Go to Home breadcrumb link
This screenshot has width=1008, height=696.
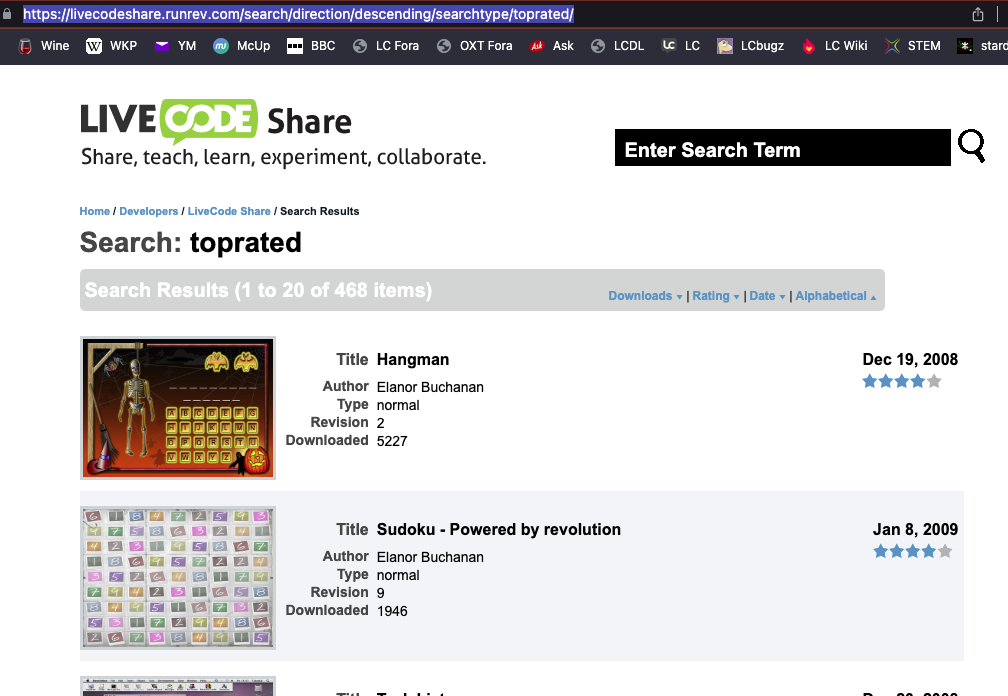(x=94, y=211)
